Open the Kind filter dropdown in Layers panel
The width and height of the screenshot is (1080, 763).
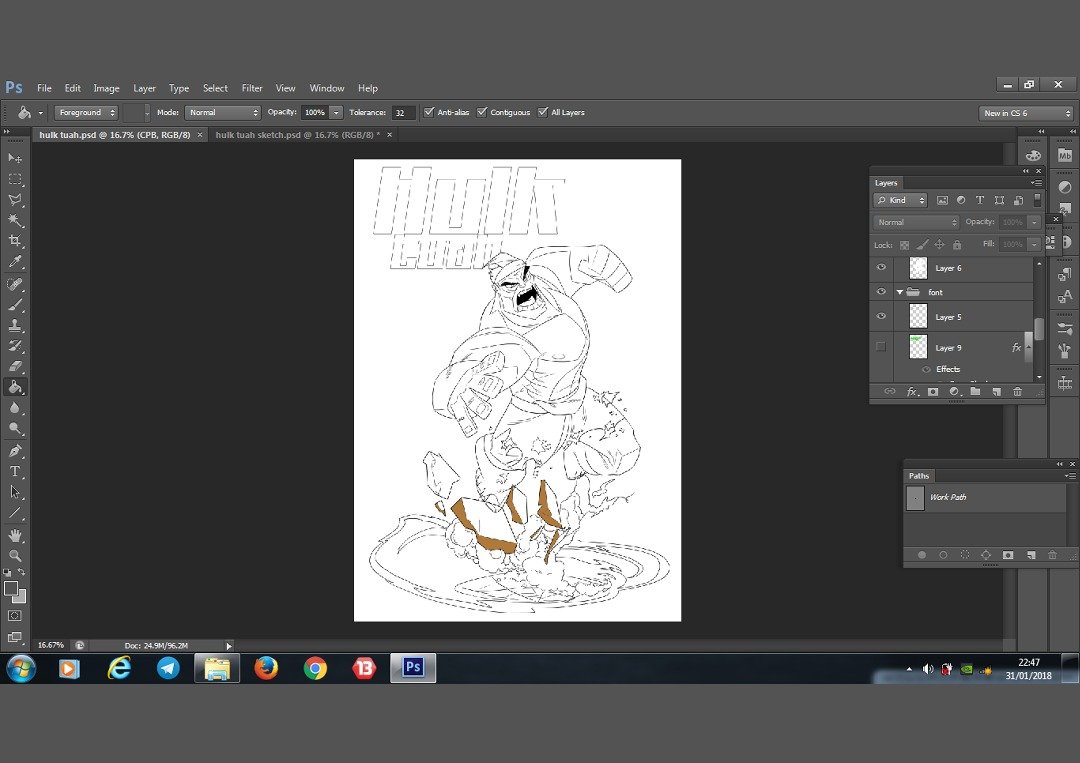pos(901,200)
